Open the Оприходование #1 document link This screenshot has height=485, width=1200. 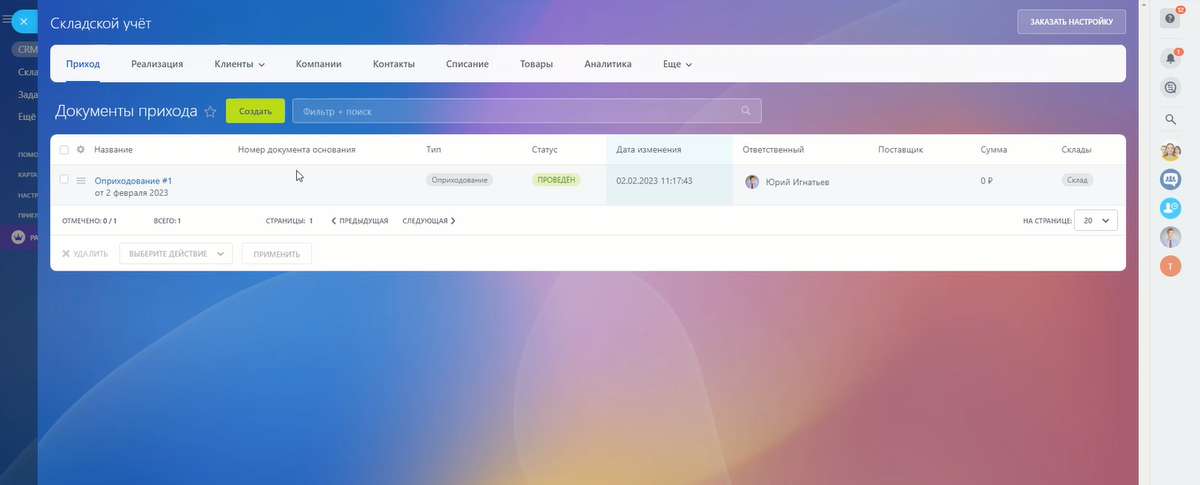[133, 180]
